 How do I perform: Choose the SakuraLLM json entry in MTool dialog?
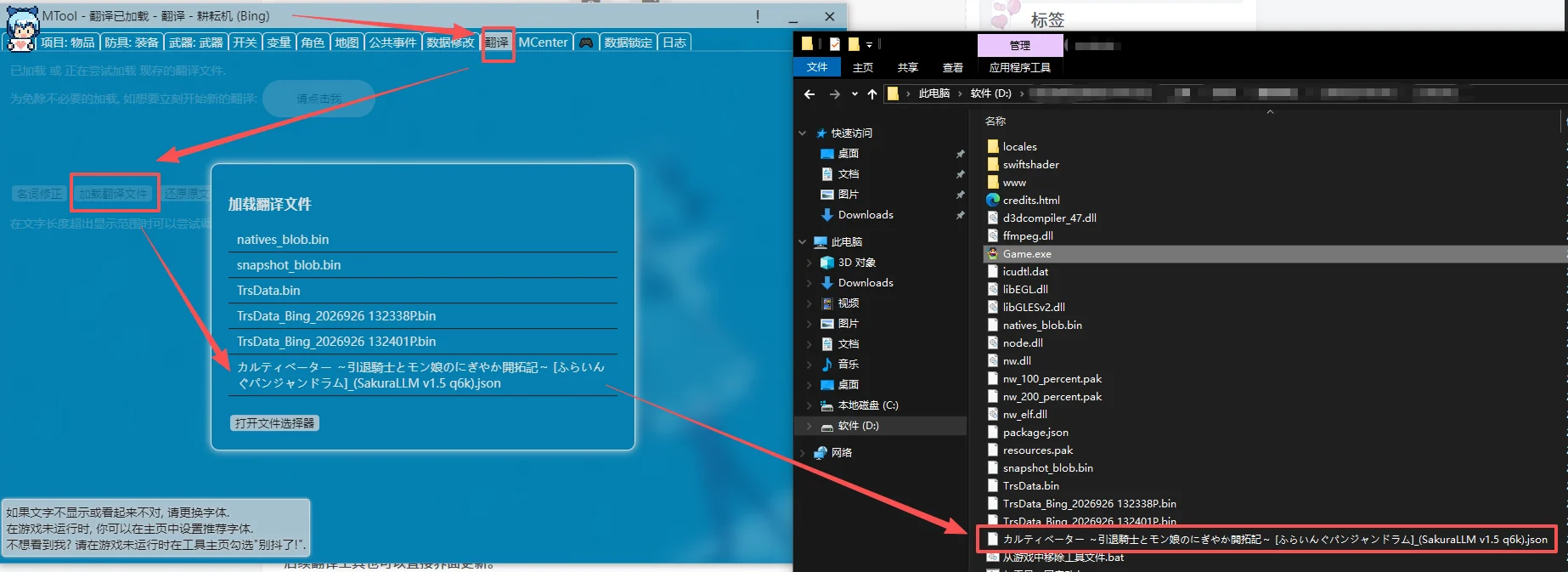point(422,375)
